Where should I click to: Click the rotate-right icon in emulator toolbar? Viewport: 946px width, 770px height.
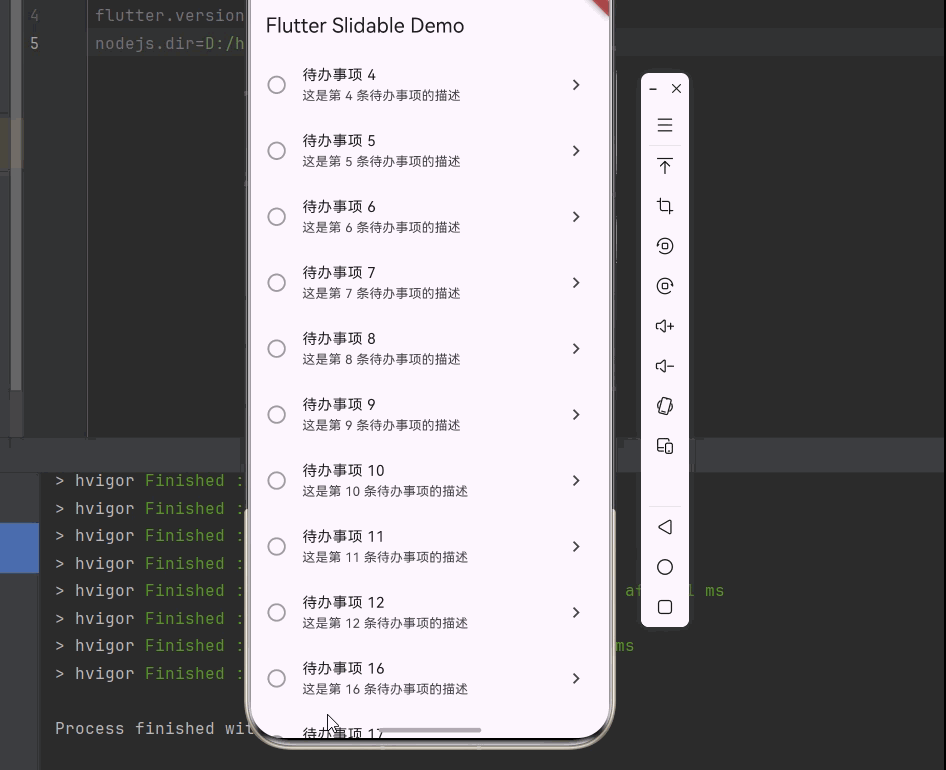coord(665,285)
